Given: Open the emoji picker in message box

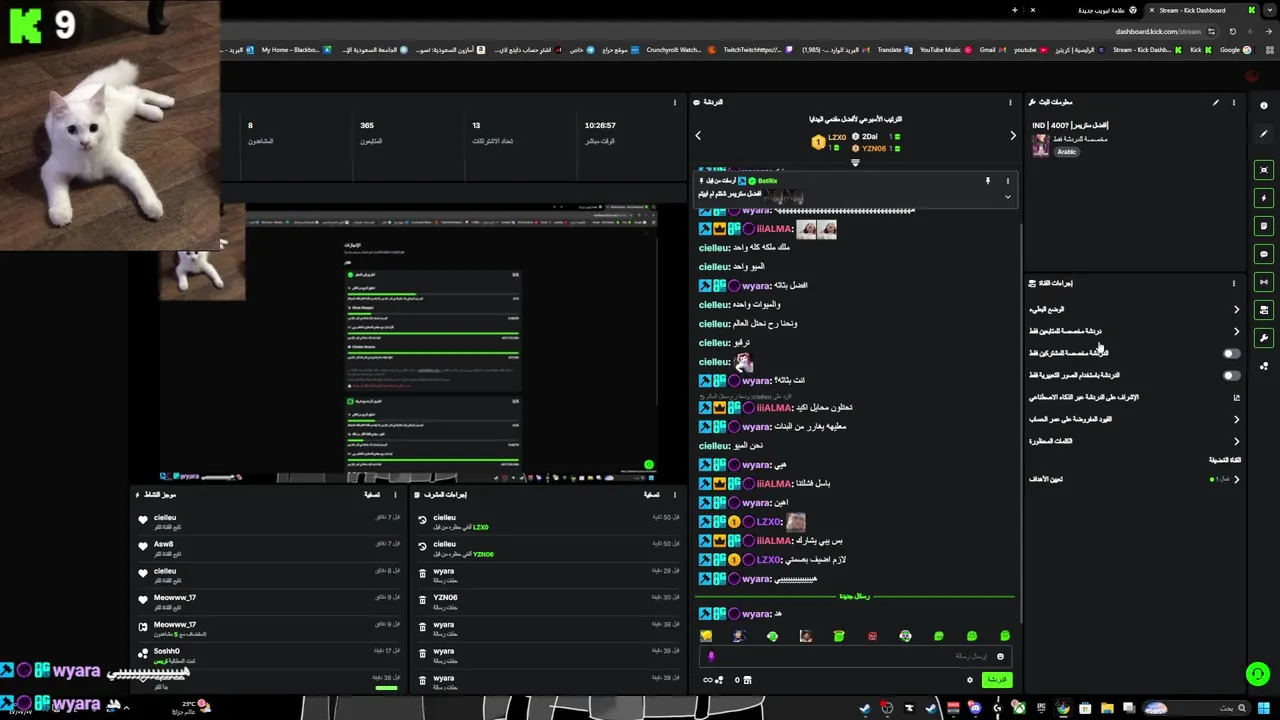Looking at the screenshot, I should 1000,657.
